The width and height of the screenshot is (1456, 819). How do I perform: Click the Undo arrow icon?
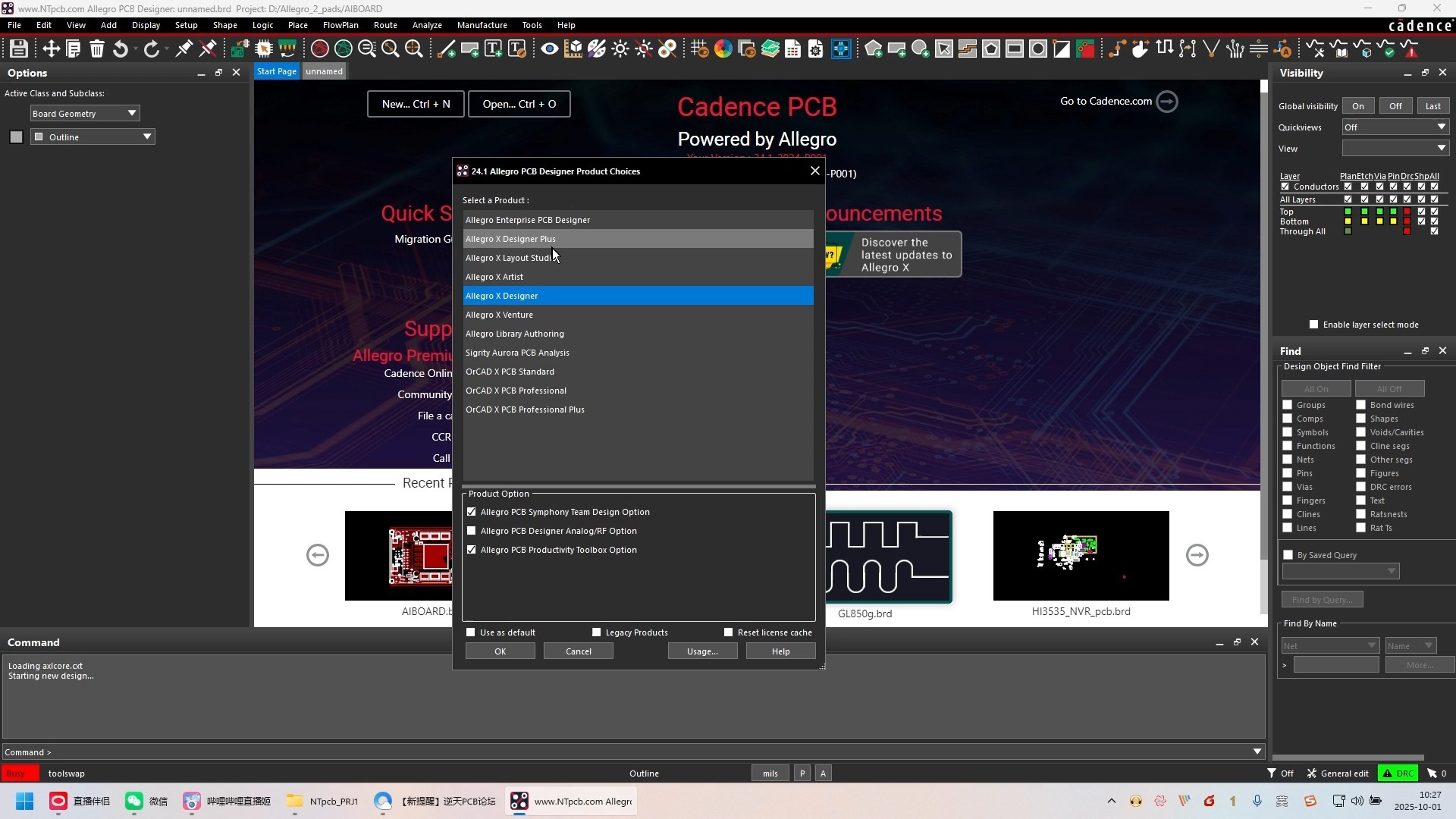click(x=121, y=49)
